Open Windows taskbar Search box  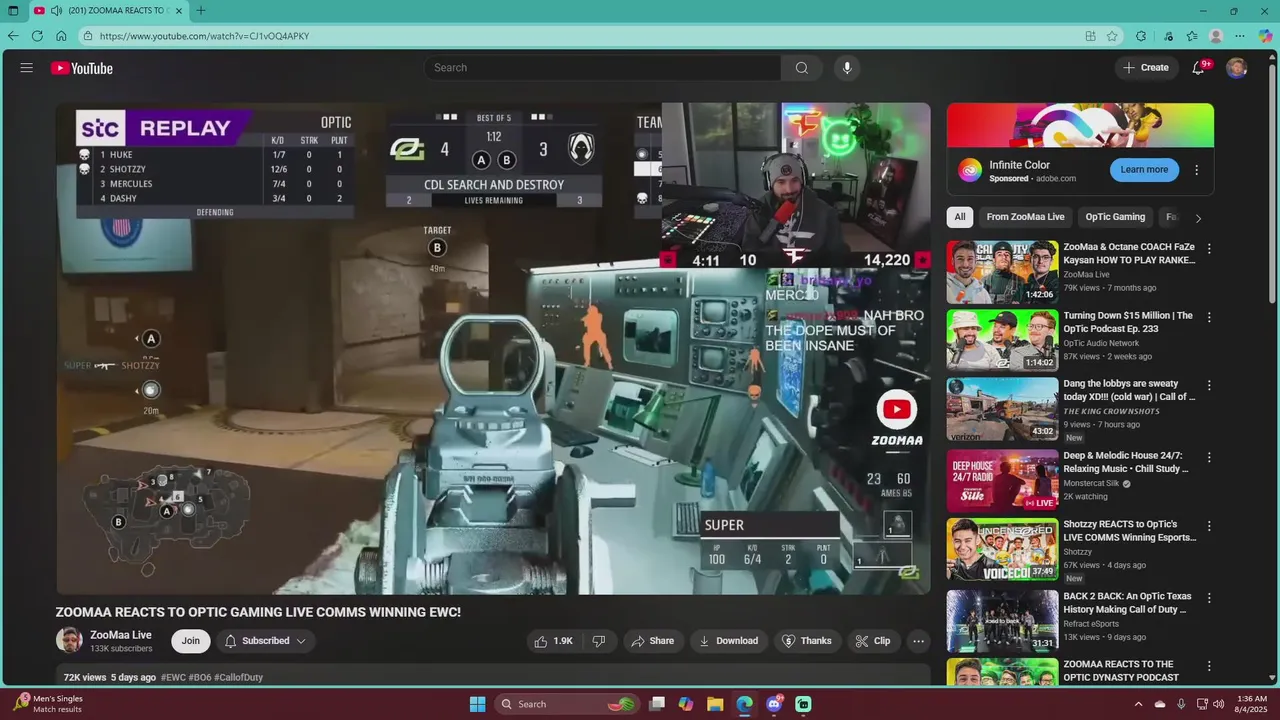coord(566,704)
